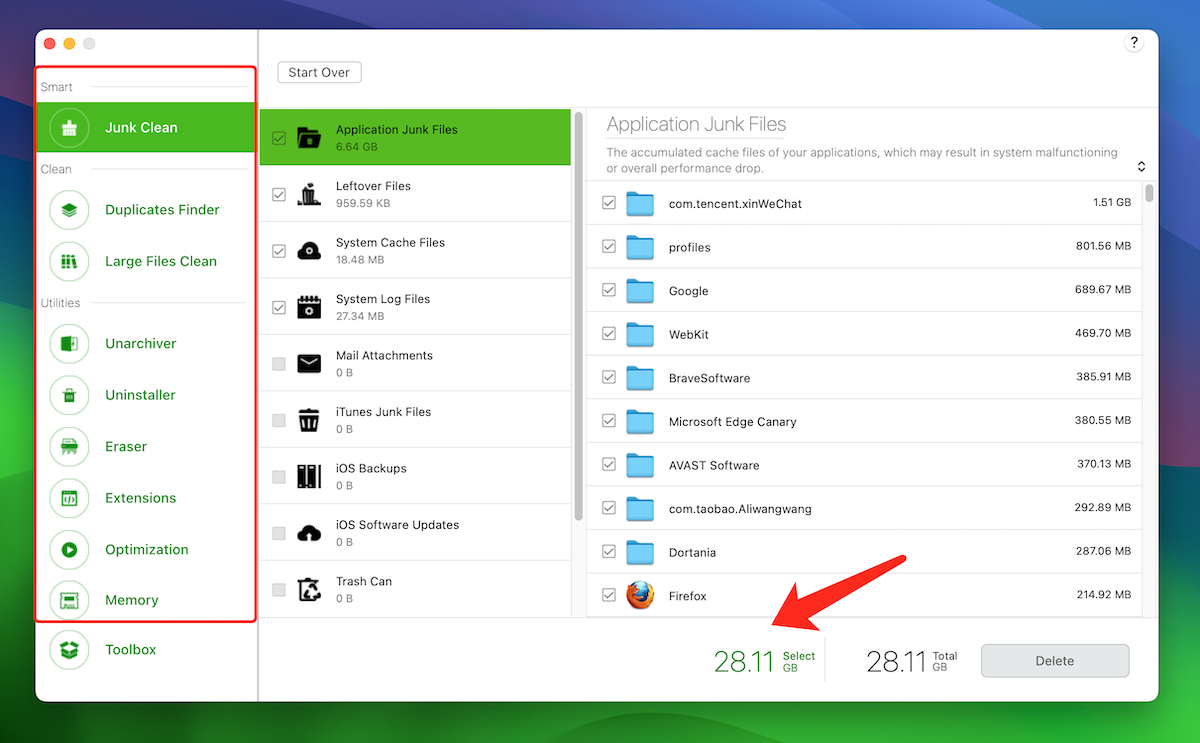Screen dimensions: 1200x743
Task: Uncheck the profiles folder checkbox
Action: 609,247
